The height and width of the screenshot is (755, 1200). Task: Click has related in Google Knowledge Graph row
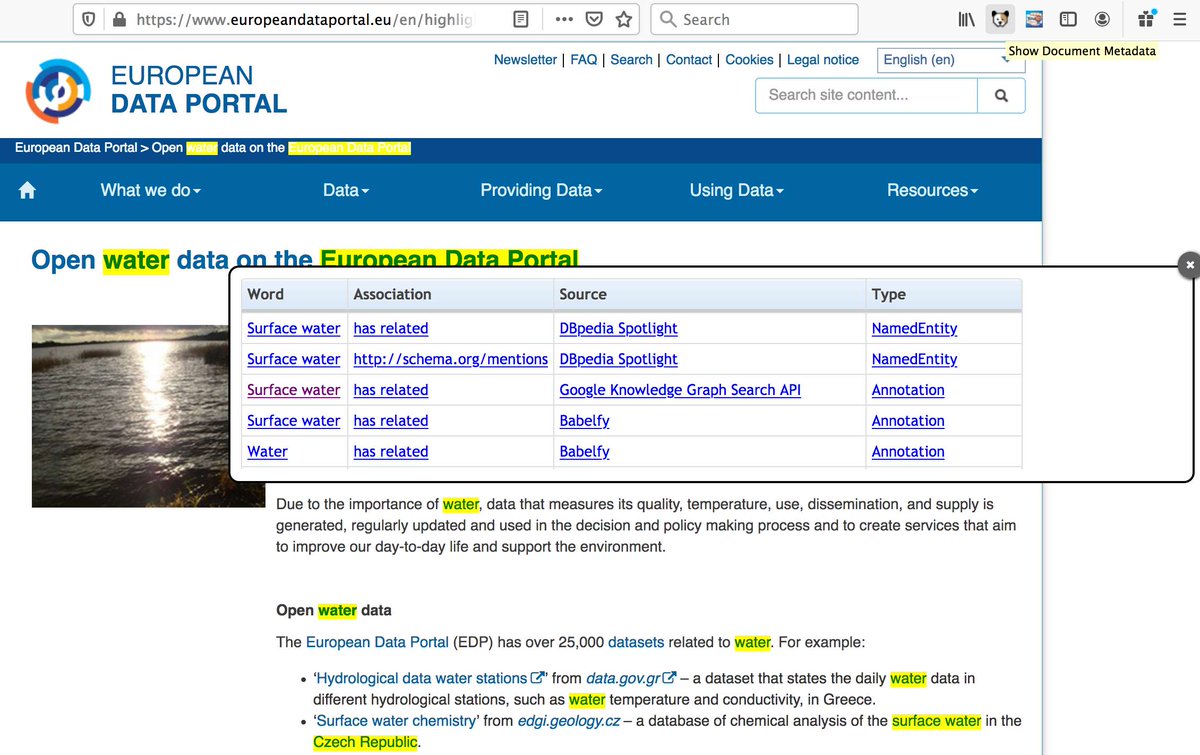(x=391, y=390)
